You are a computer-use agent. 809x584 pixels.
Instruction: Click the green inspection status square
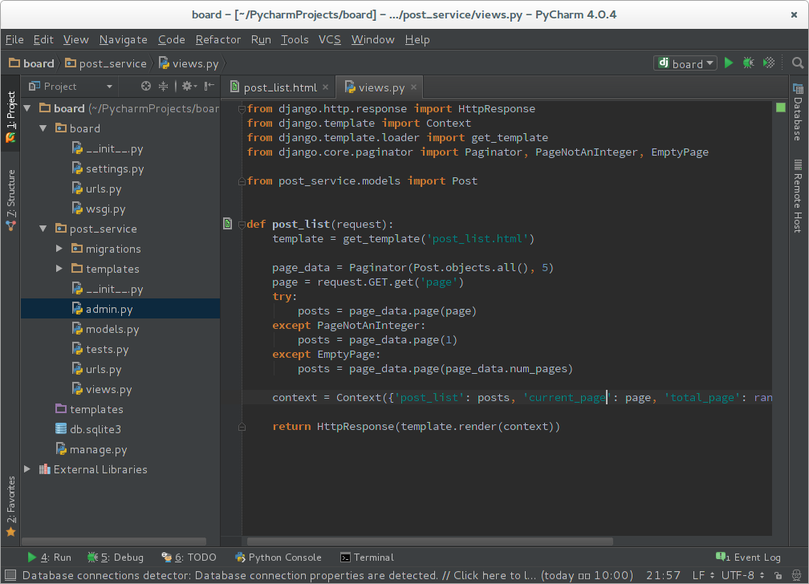coord(781,107)
